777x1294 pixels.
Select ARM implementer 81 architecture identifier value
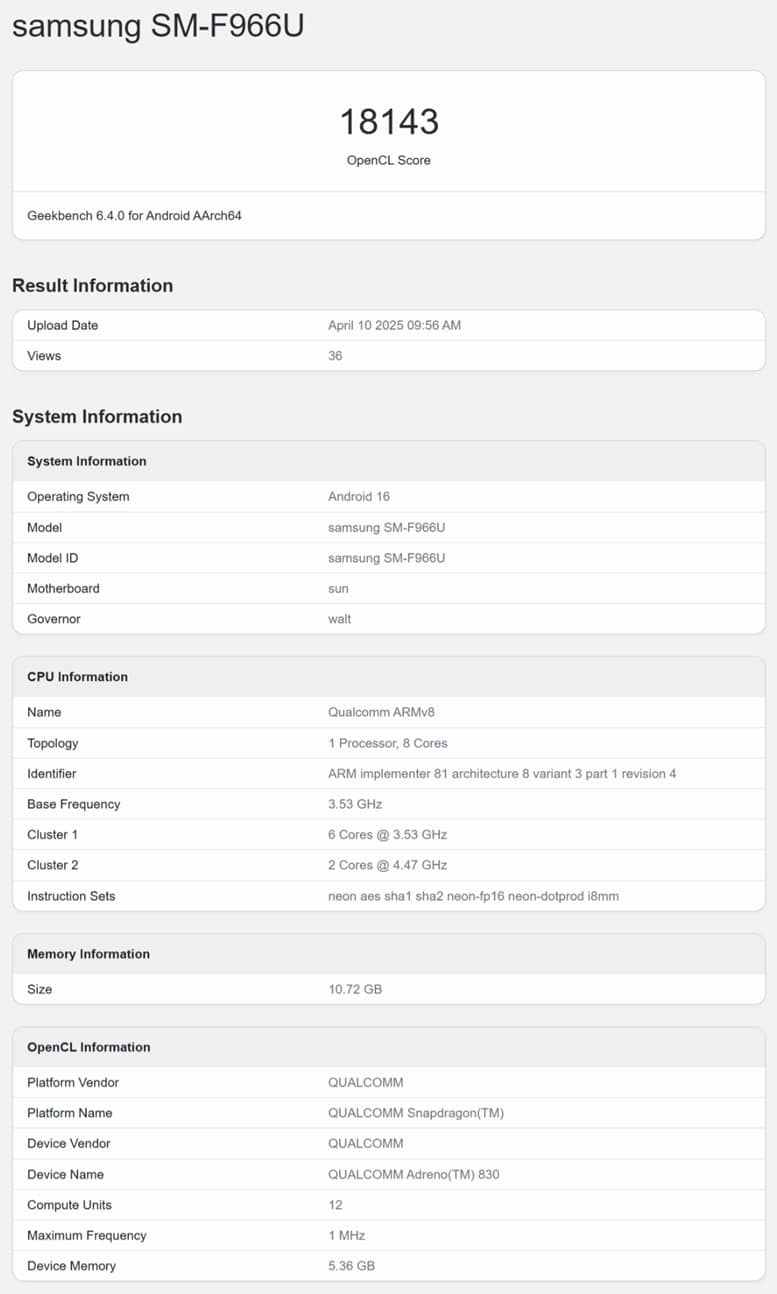502,774
